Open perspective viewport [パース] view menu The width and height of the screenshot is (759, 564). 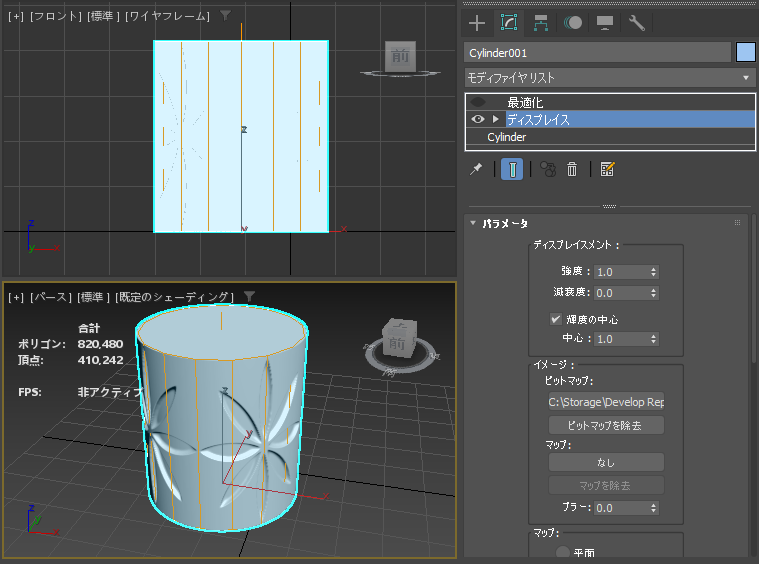(x=50, y=297)
